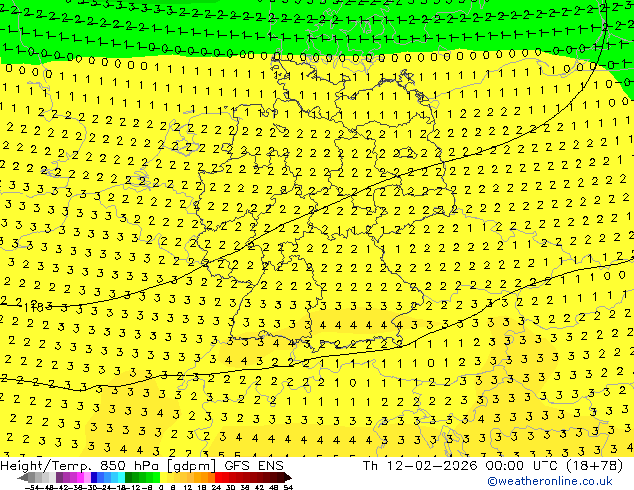Click the right arrow tip of the color scale
Image resolution: width=634 pixels, height=490 pixels.
pos(290,478)
